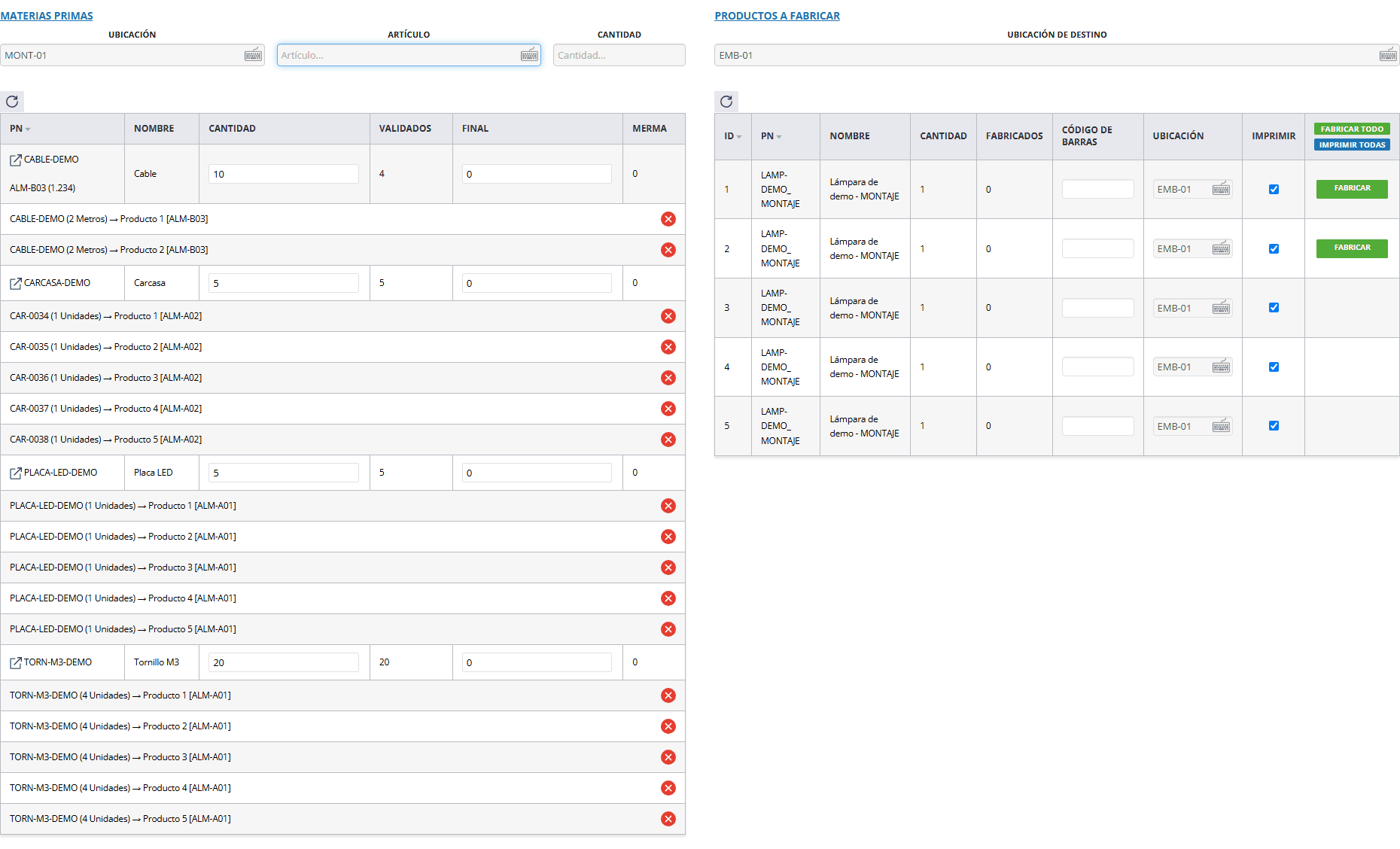Toggle Imprimir checkbox for ID 4
1400x849 pixels.
1274,367
